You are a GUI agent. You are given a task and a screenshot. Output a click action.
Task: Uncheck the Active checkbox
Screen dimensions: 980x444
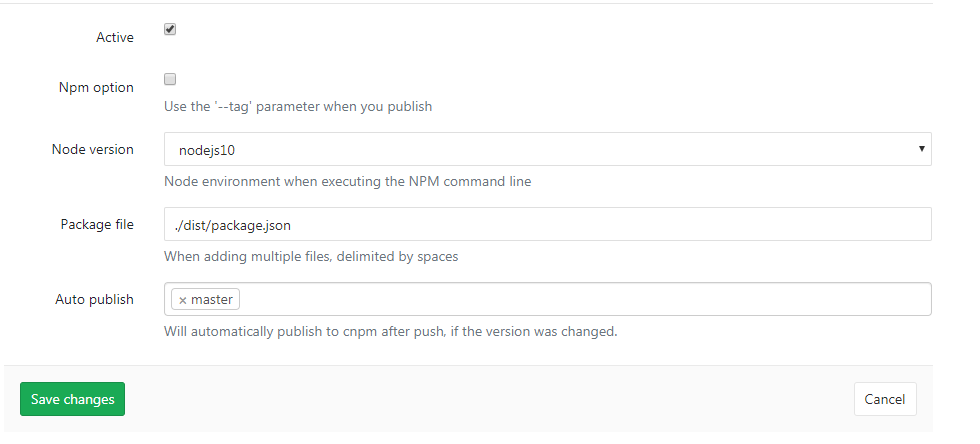(x=170, y=30)
